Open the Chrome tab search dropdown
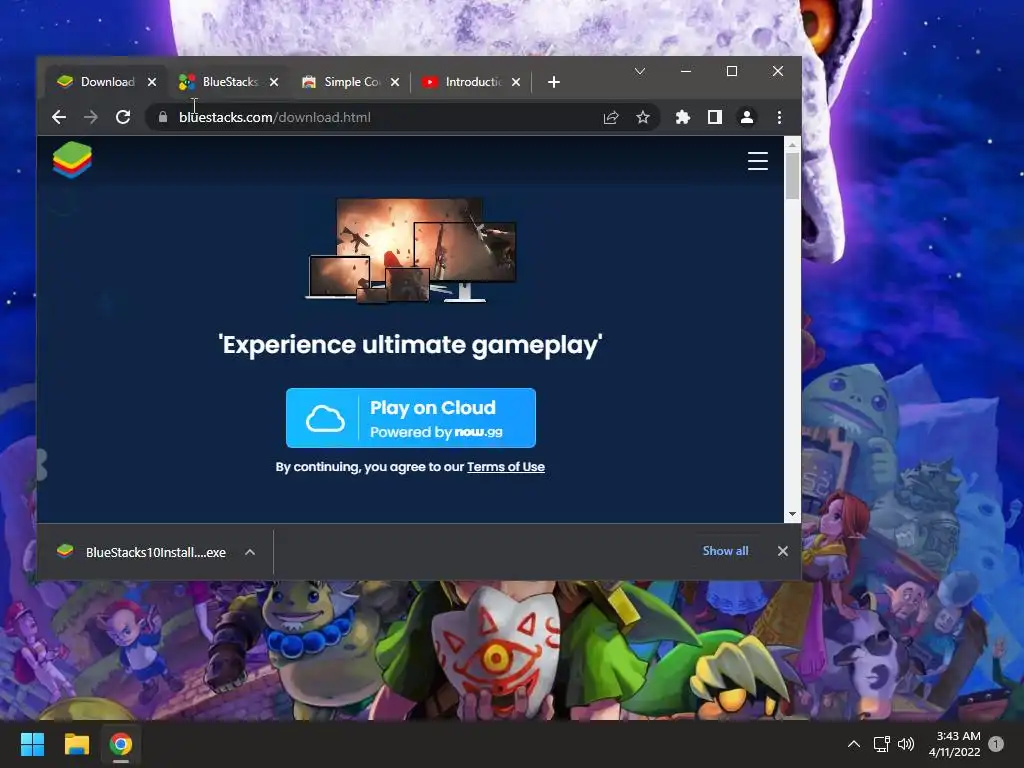Image resolution: width=1024 pixels, height=768 pixels. pyautogui.click(x=640, y=71)
